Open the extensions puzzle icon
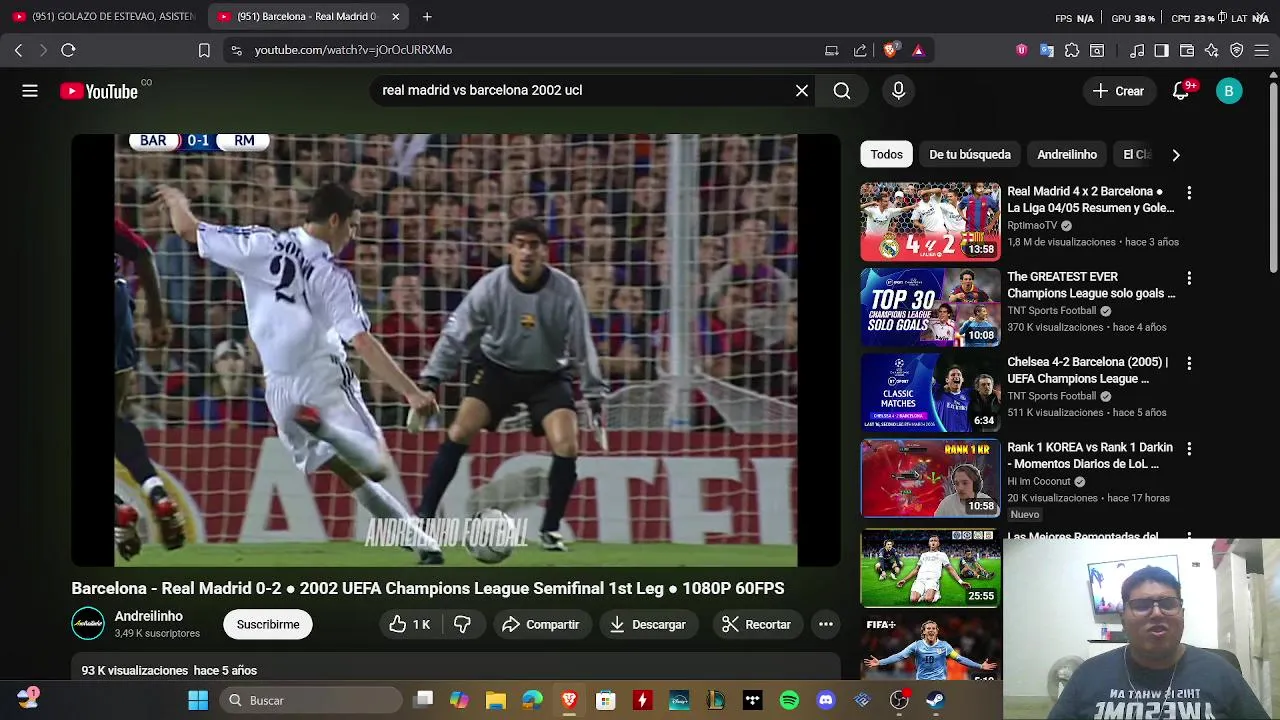The image size is (1280, 720). (1072, 50)
